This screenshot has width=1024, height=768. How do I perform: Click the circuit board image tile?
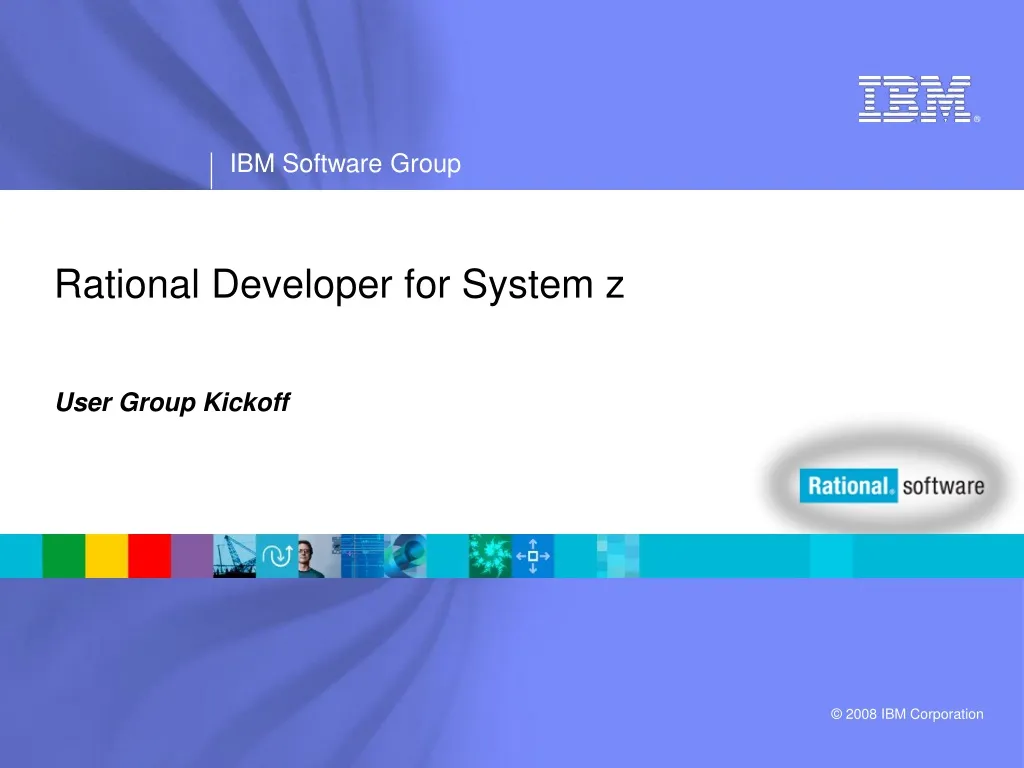[356, 556]
